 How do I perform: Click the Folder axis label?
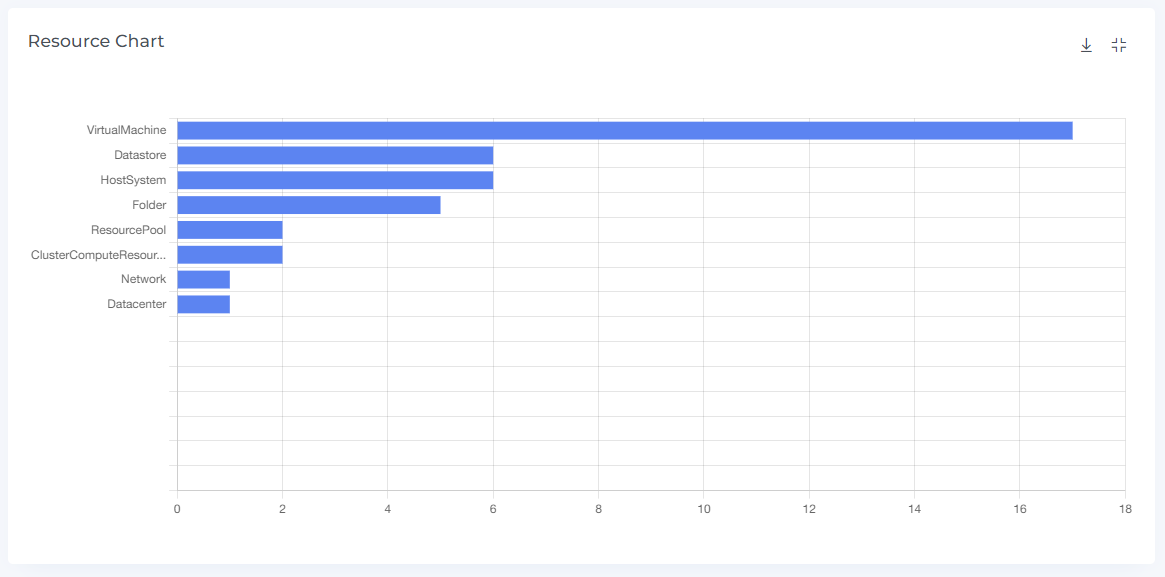tap(149, 205)
